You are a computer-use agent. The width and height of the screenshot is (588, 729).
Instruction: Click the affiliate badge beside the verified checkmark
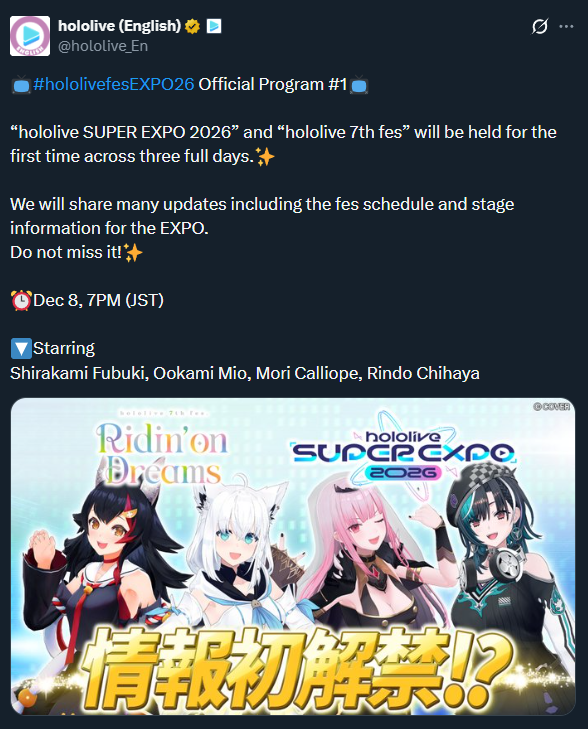coord(214,27)
